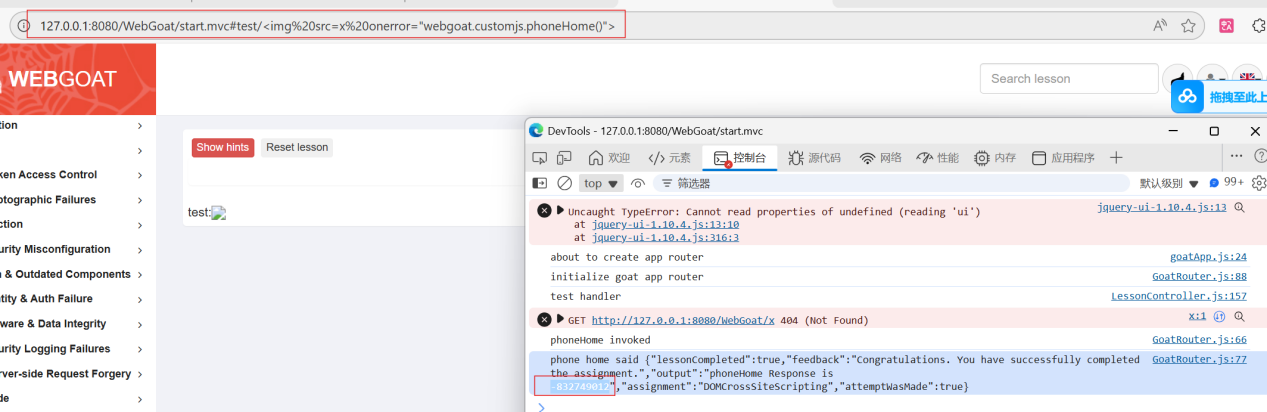The image size is (1267, 412).
Task: Click the Search lesson input field
Action: [1069, 78]
